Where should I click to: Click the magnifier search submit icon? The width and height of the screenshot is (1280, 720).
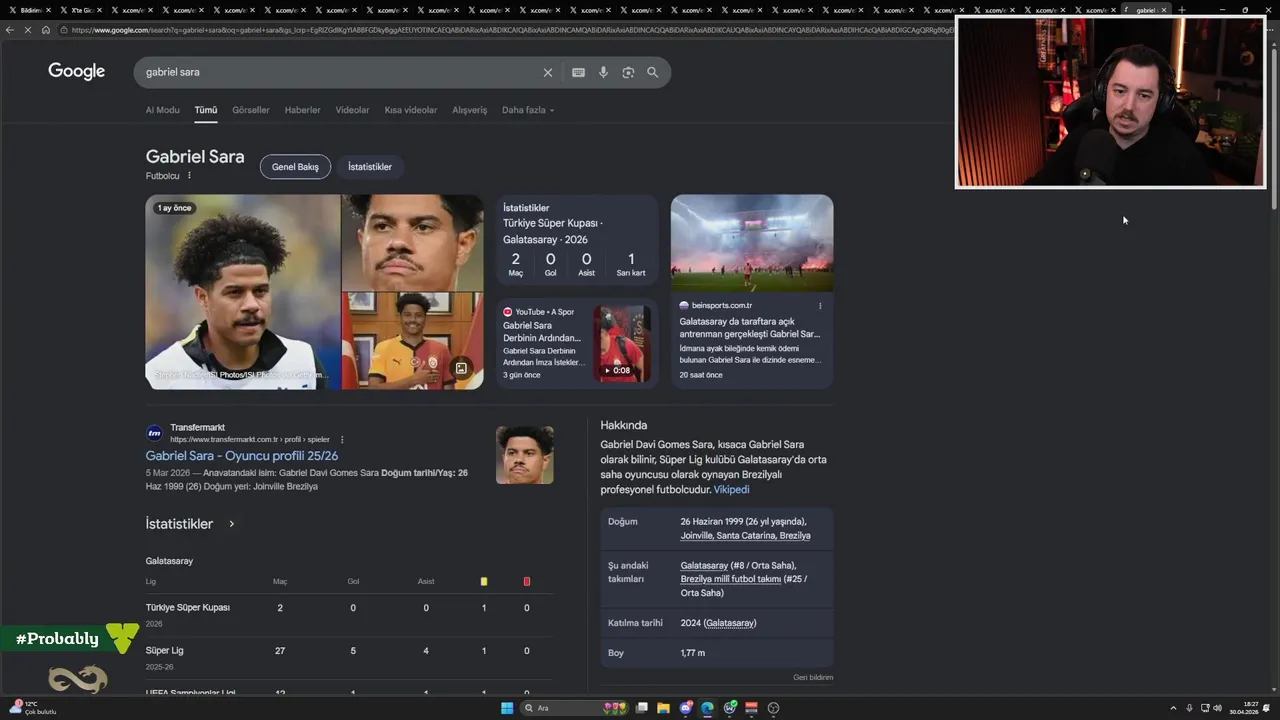click(652, 72)
